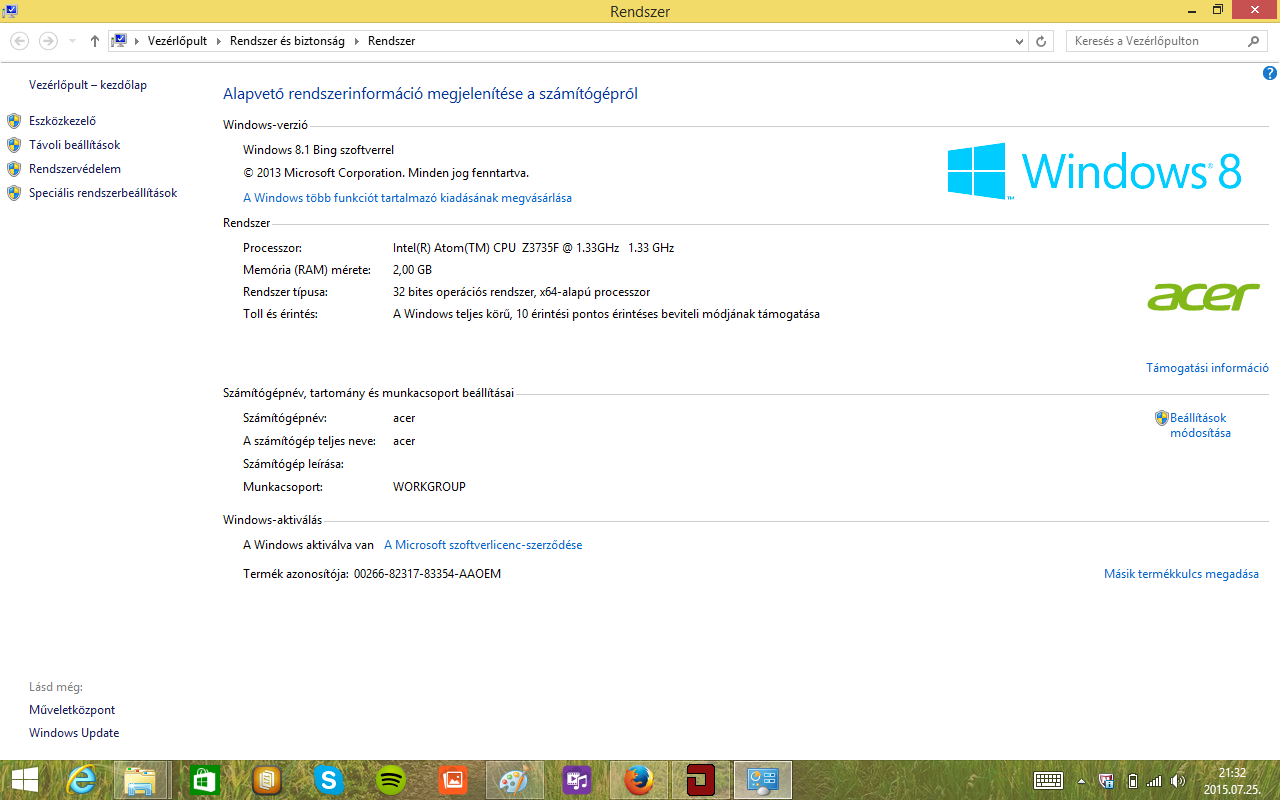Click 'Másik termékkulcs megadása' link
Screen dimensions: 1280x800
(1181, 574)
